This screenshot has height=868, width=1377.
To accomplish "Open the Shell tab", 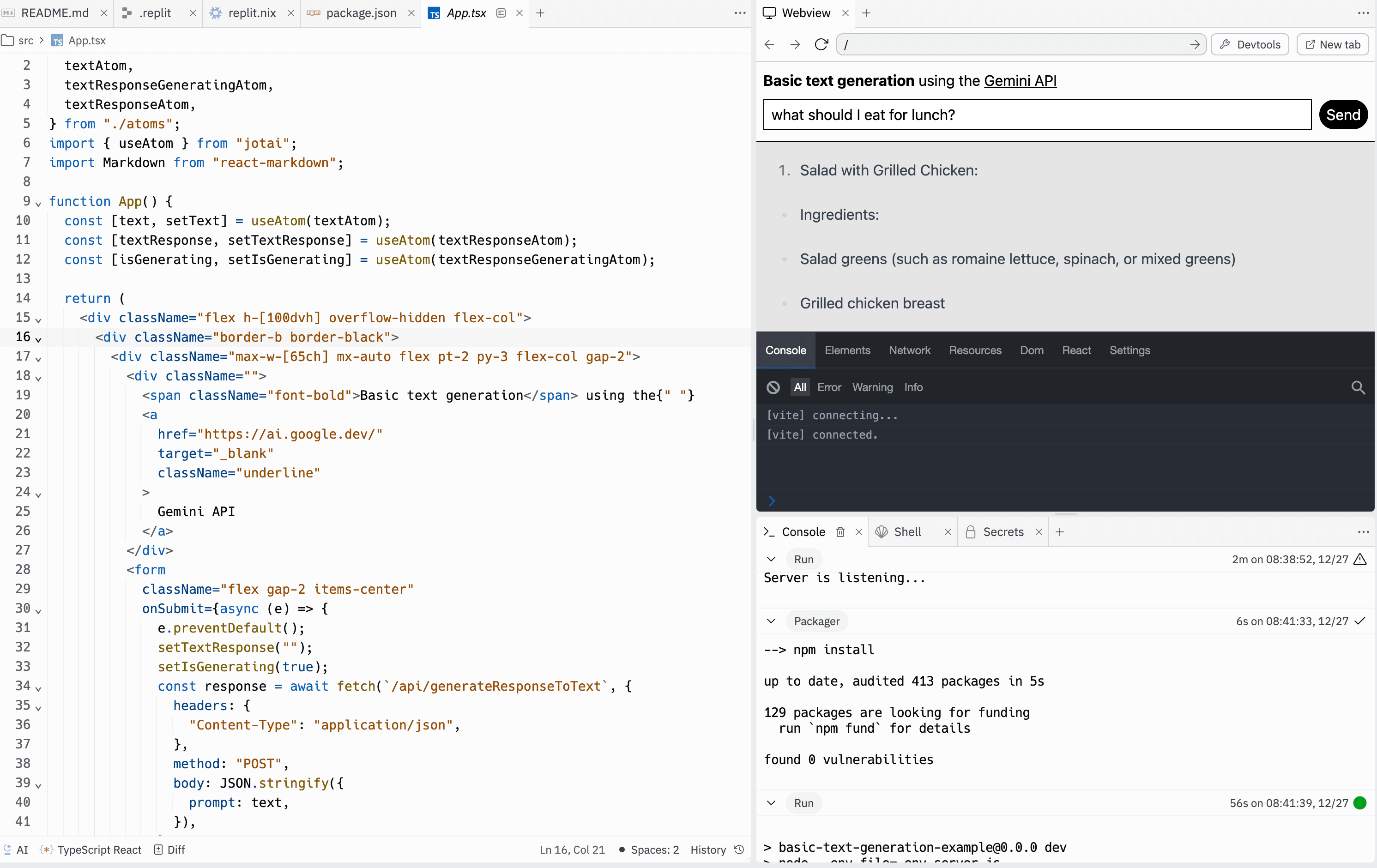I will 907,532.
